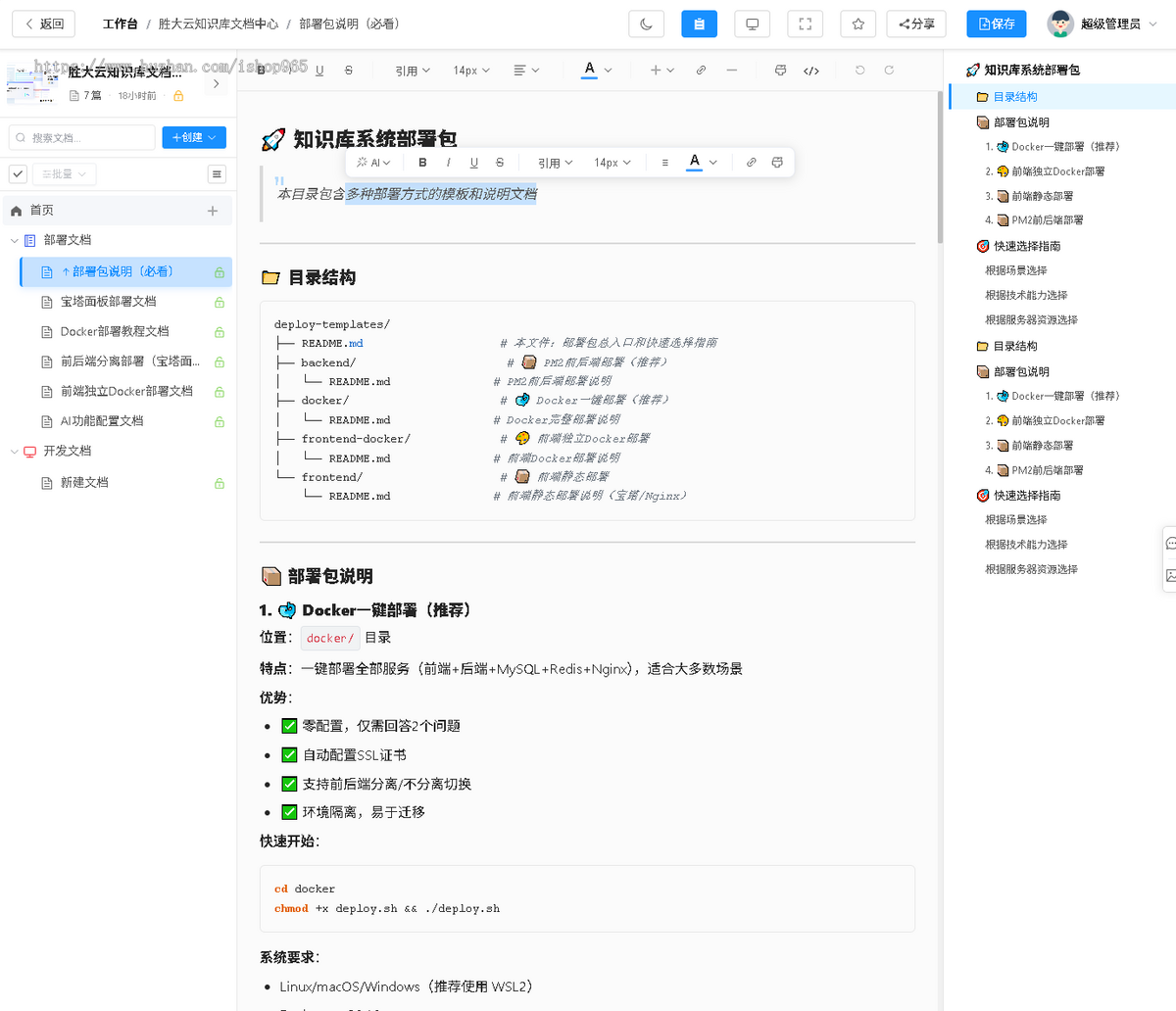Open 宝塔面板部署文档 in the sidebar
The height and width of the screenshot is (1011, 1176).
tap(108, 302)
